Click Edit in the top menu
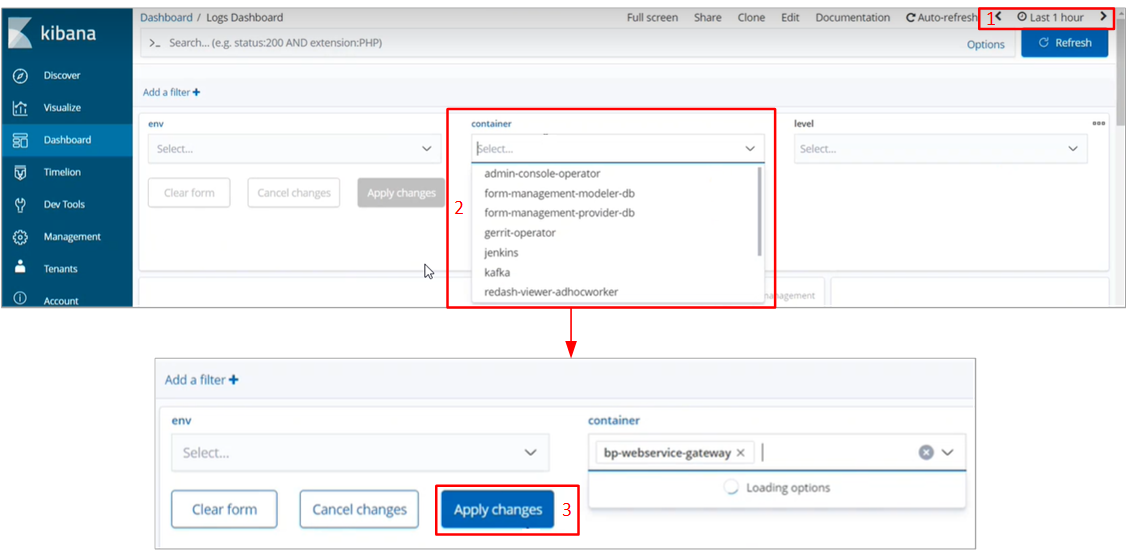 [790, 17]
